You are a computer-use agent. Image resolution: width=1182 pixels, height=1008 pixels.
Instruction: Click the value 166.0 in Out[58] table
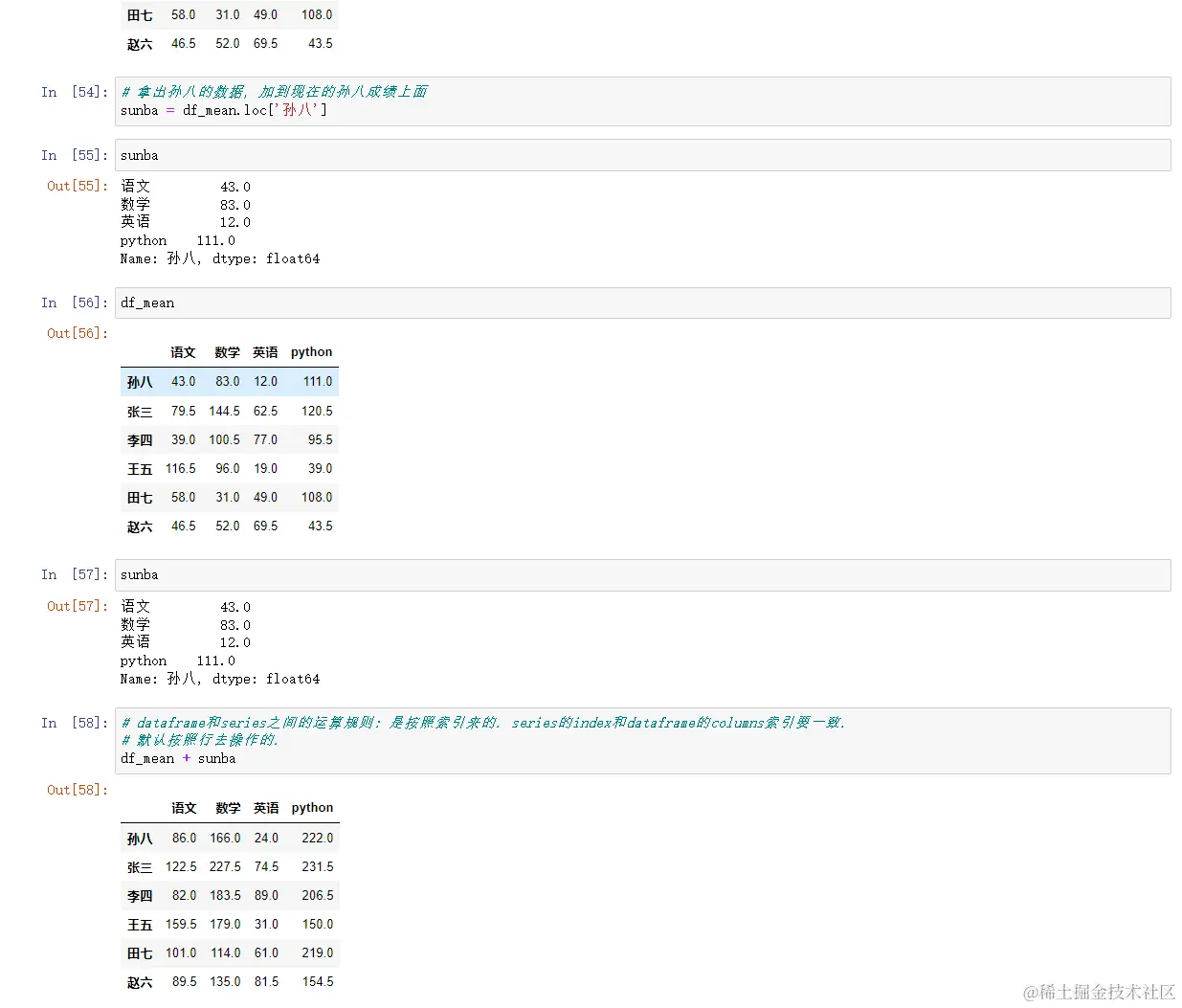[226, 838]
